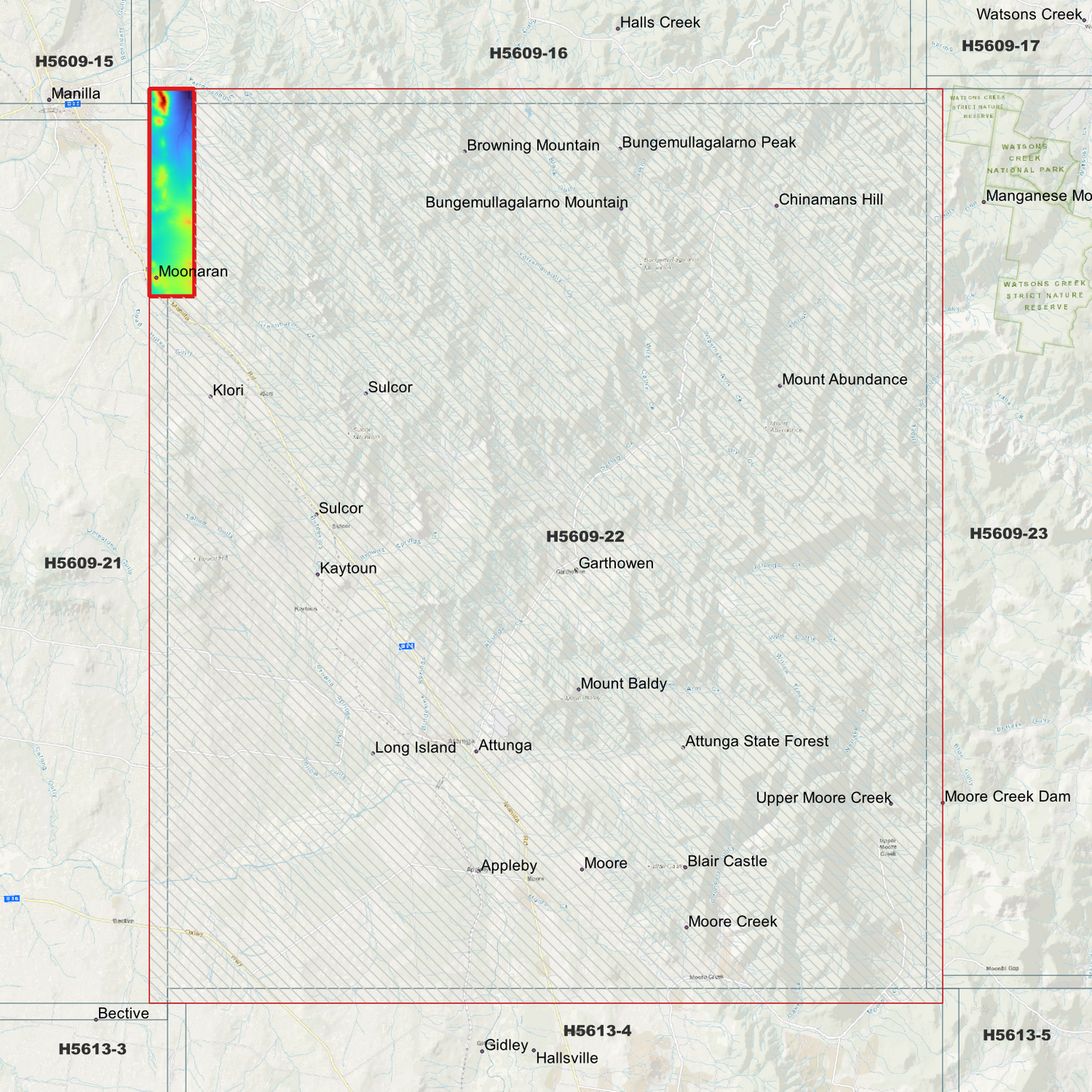Click the Mount Abundance label

point(844,380)
